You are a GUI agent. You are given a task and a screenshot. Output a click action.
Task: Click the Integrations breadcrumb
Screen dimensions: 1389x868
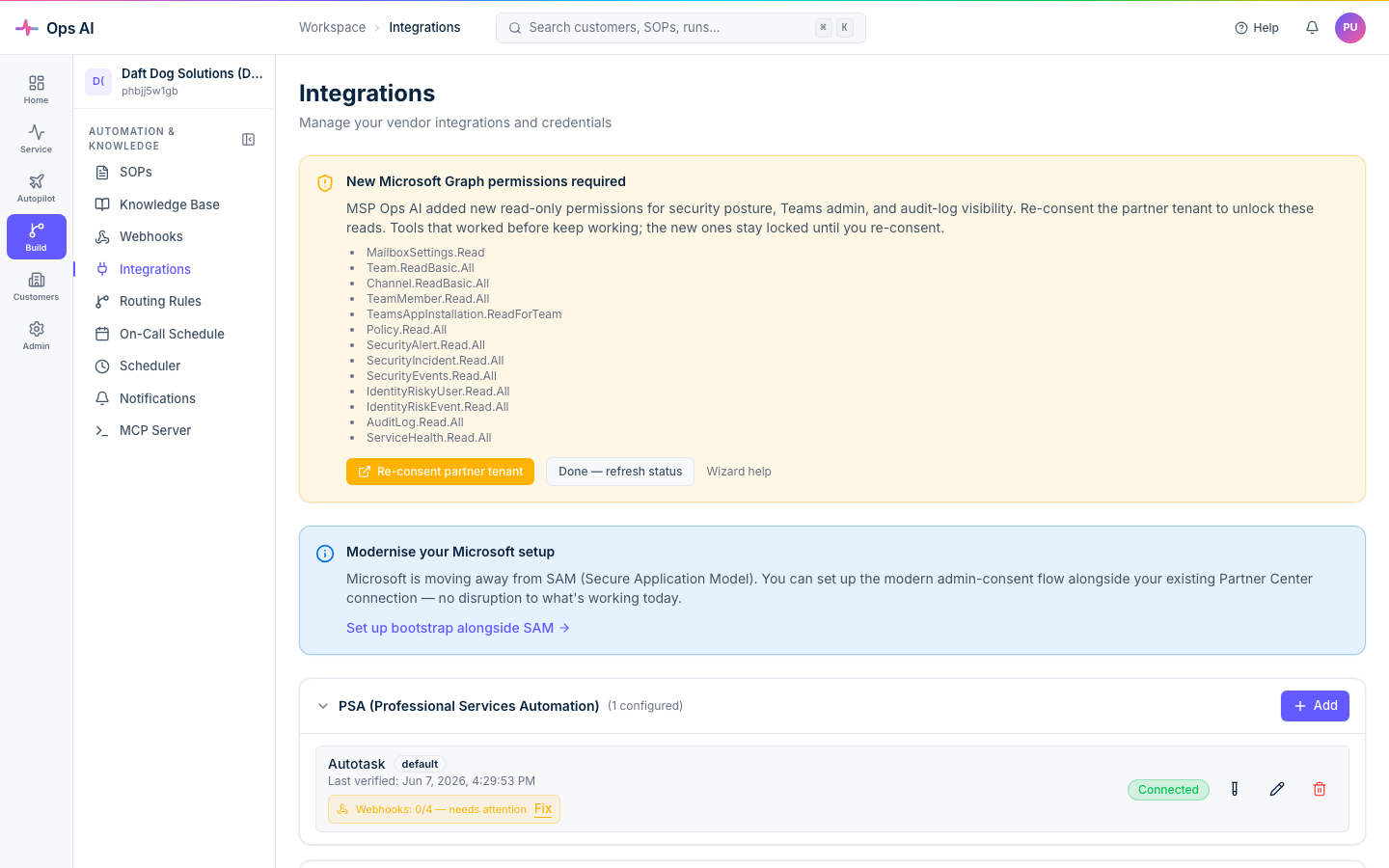424,28
